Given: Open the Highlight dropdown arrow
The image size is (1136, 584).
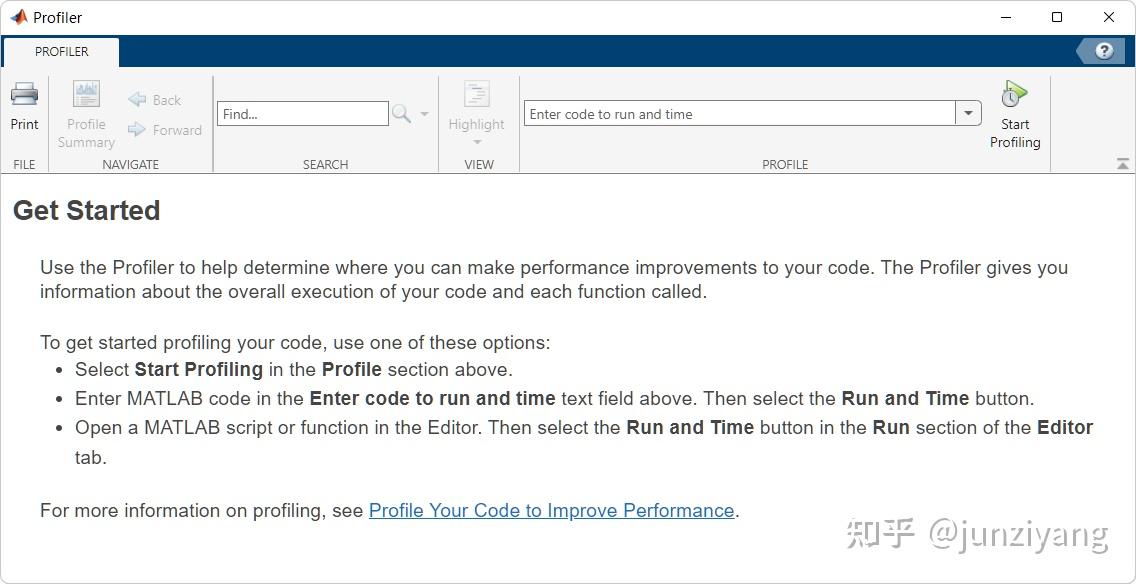Looking at the screenshot, I should point(476,142).
